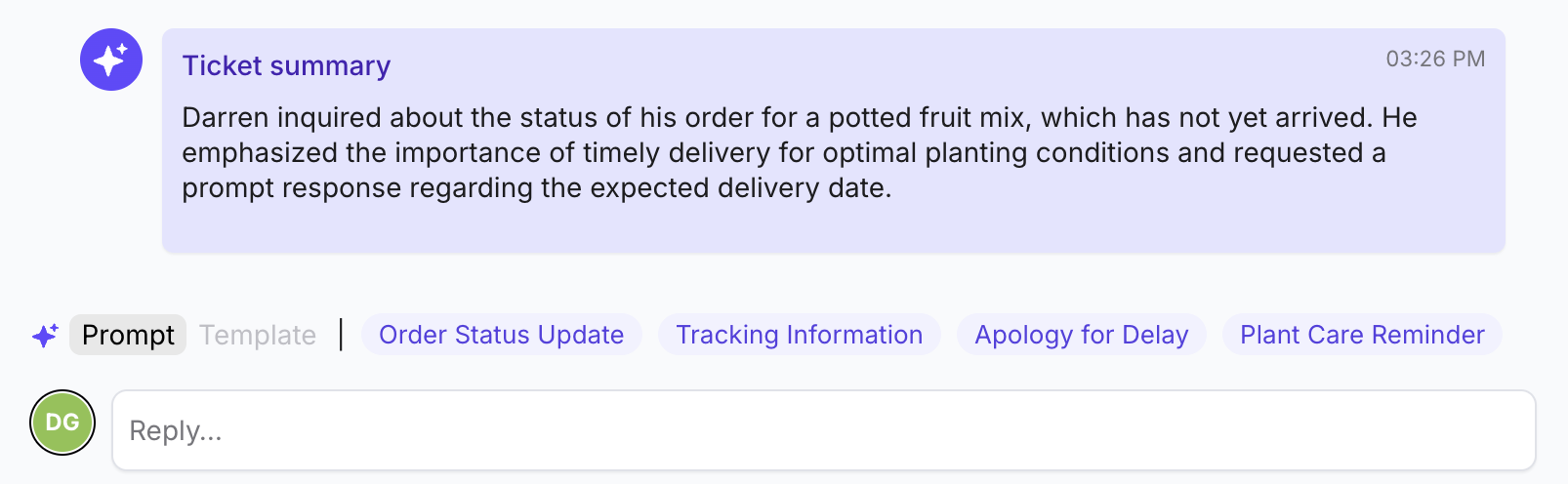1568x484 pixels.
Task: Select the Plant Care Reminder chip
Action: (1362, 335)
